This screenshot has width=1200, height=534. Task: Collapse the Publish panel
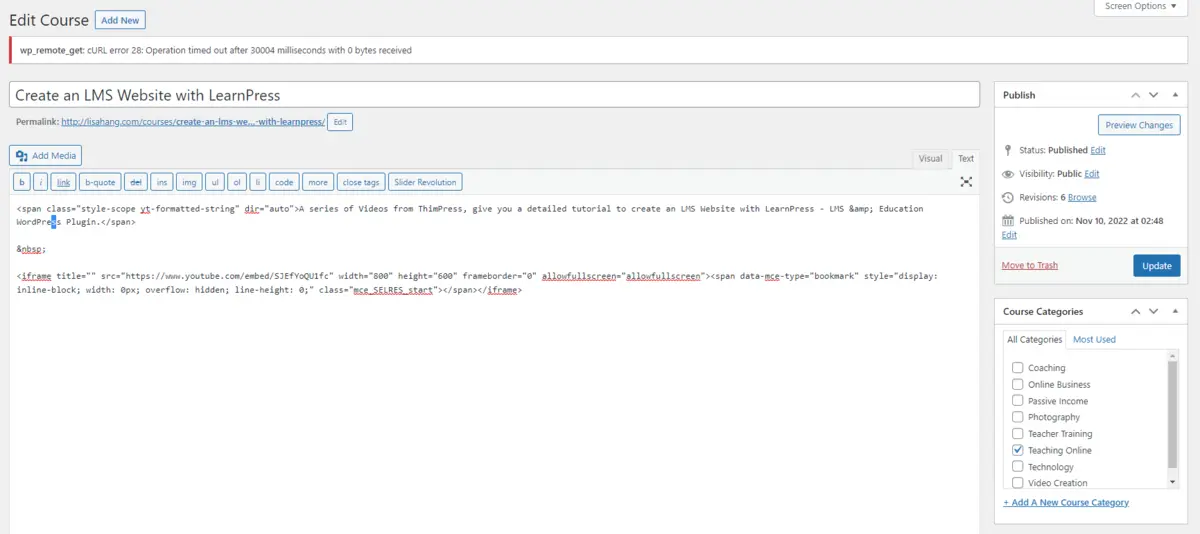coord(1174,95)
